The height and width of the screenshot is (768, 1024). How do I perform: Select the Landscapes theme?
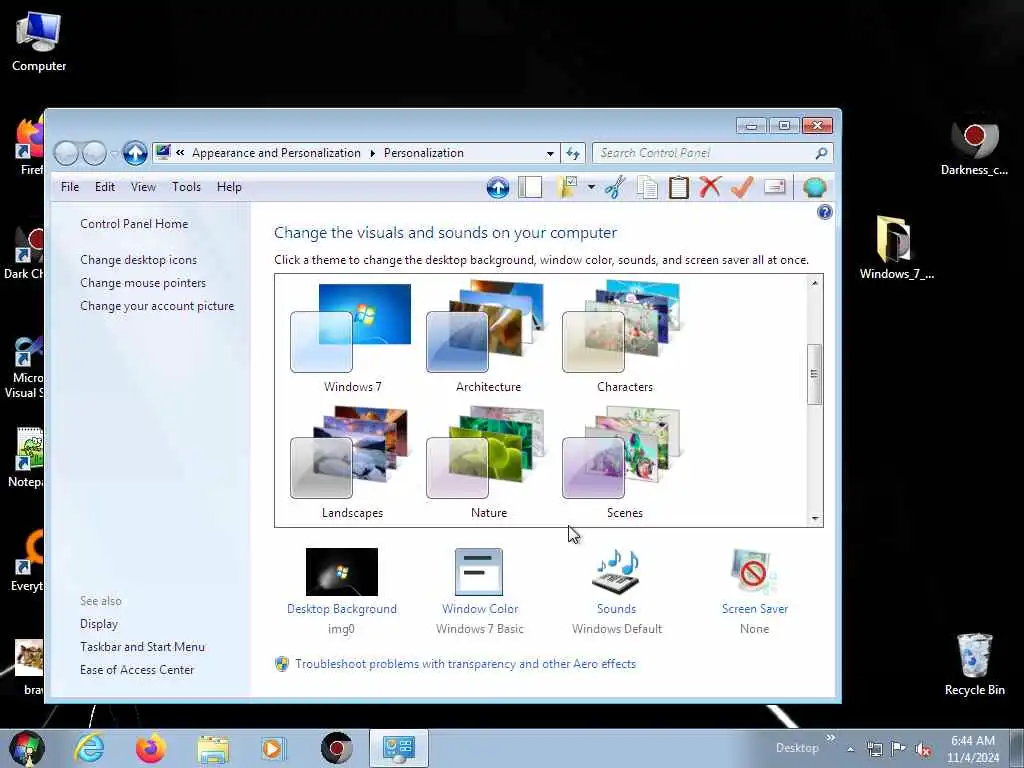coord(352,462)
